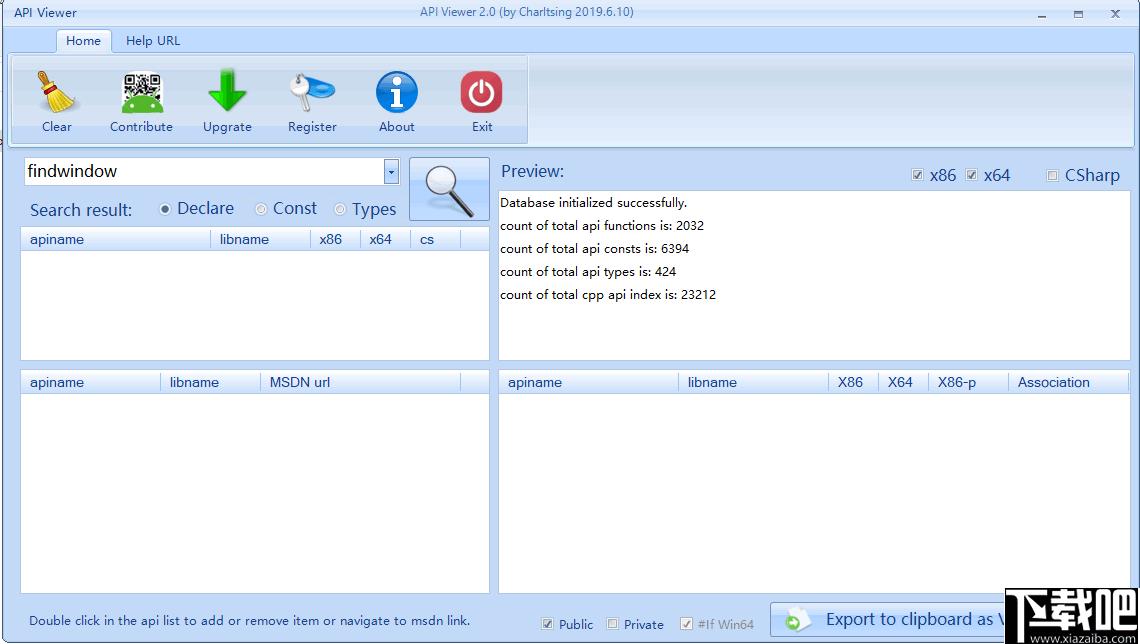Select the Declare radio button
Image resolution: width=1140 pixels, height=644 pixels.
pos(165,209)
